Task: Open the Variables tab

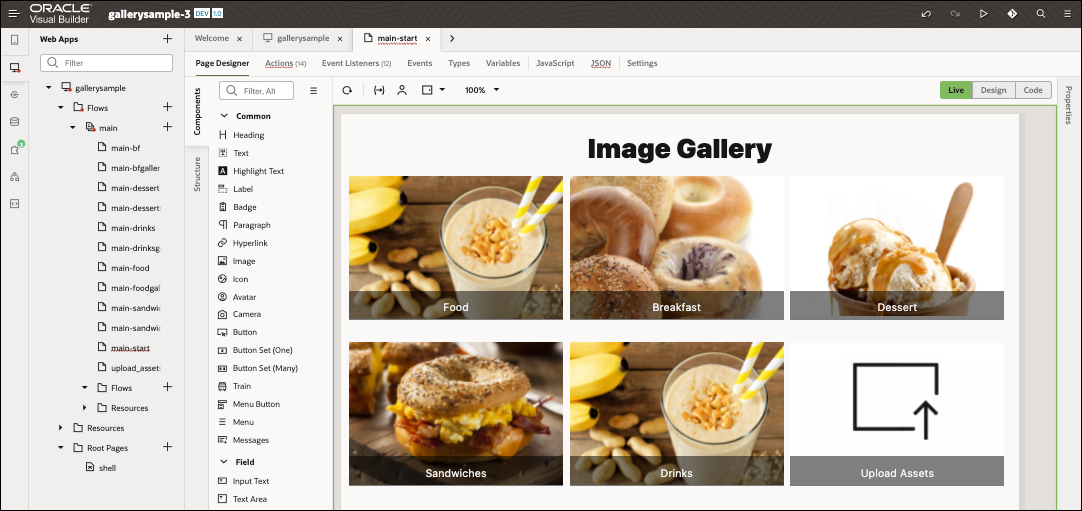Action: coord(503,63)
